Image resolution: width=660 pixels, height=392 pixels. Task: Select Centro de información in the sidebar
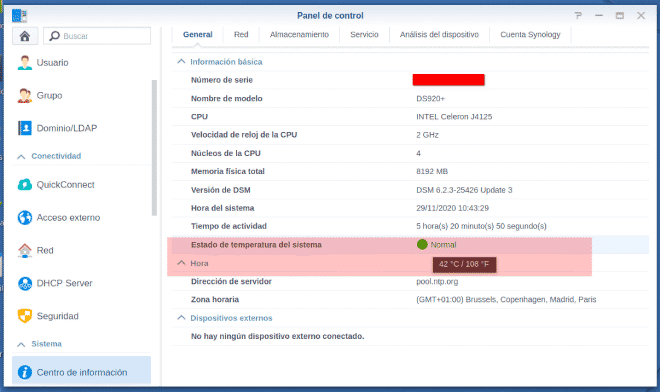pyautogui.click(x=81, y=371)
